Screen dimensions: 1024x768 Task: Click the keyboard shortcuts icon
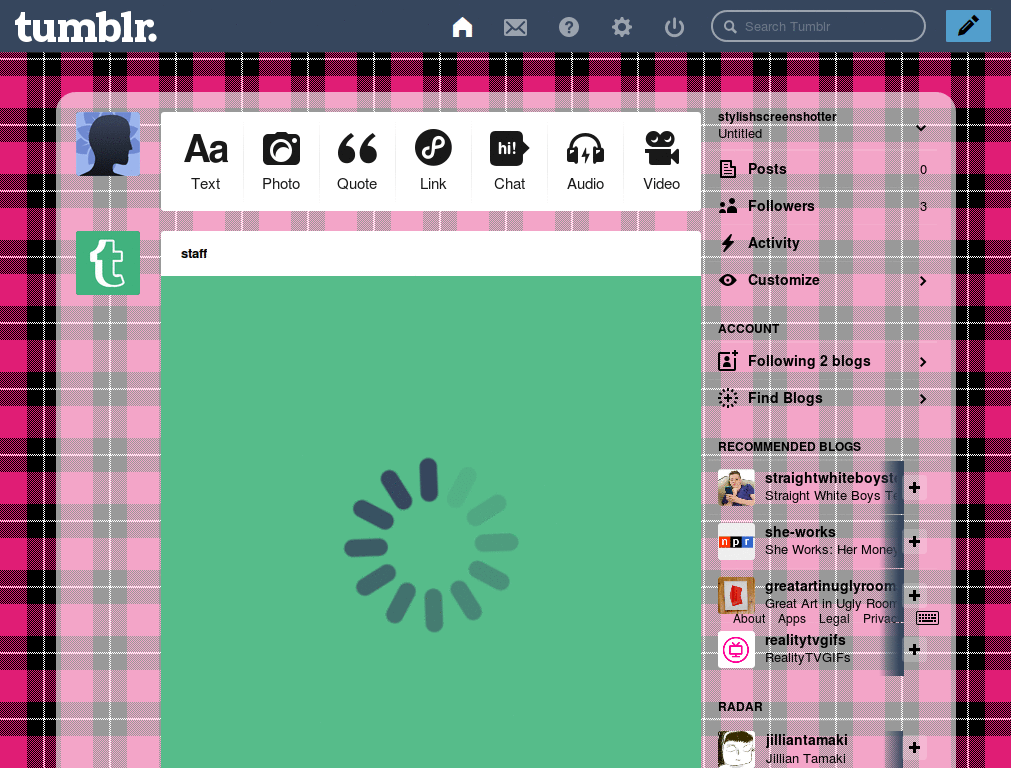(x=927, y=618)
